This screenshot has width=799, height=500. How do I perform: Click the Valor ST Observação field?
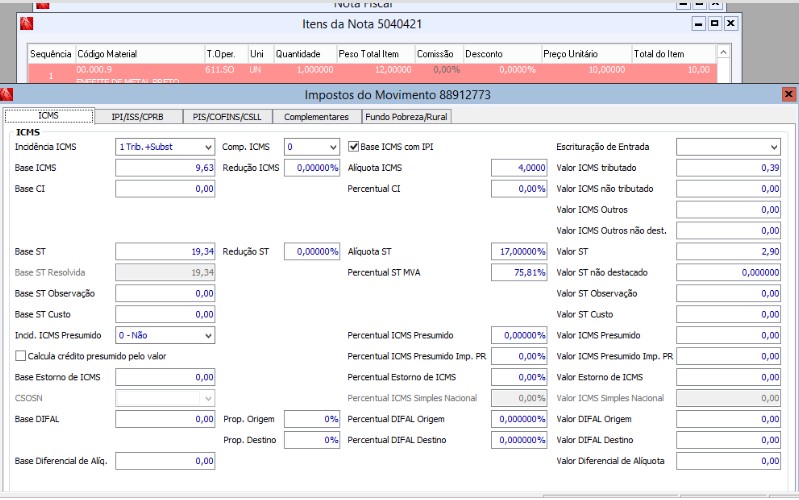tap(728, 293)
